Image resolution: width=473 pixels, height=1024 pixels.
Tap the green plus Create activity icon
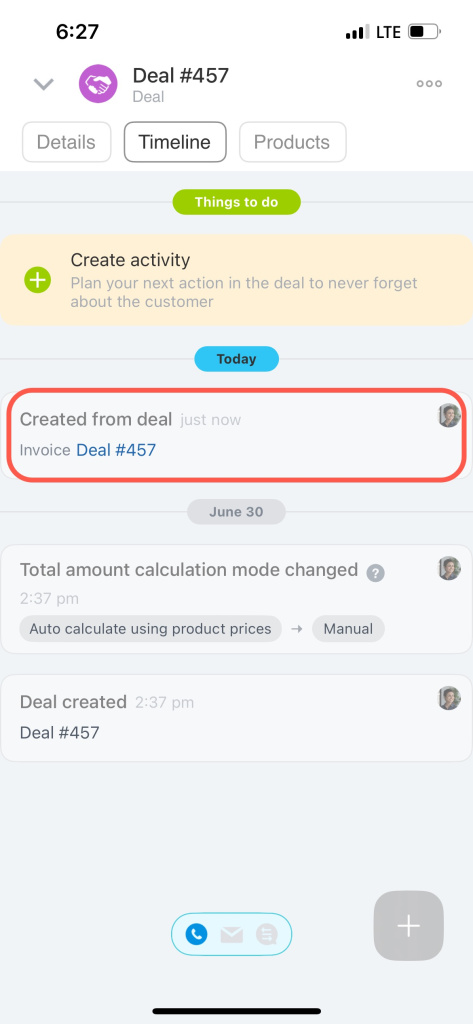[x=38, y=280]
